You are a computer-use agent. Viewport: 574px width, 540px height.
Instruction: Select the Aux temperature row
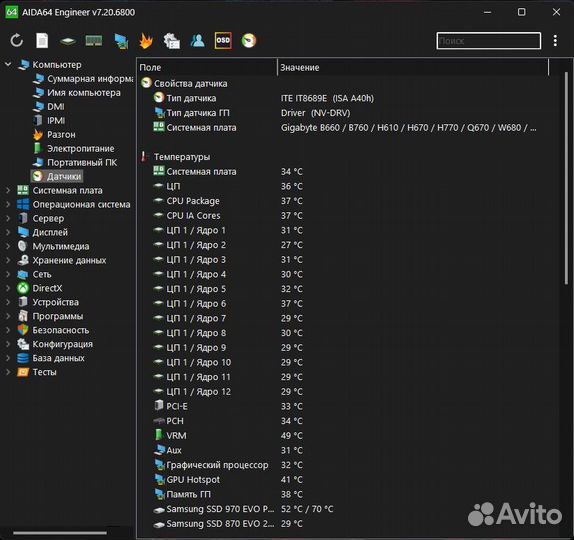coord(228,450)
